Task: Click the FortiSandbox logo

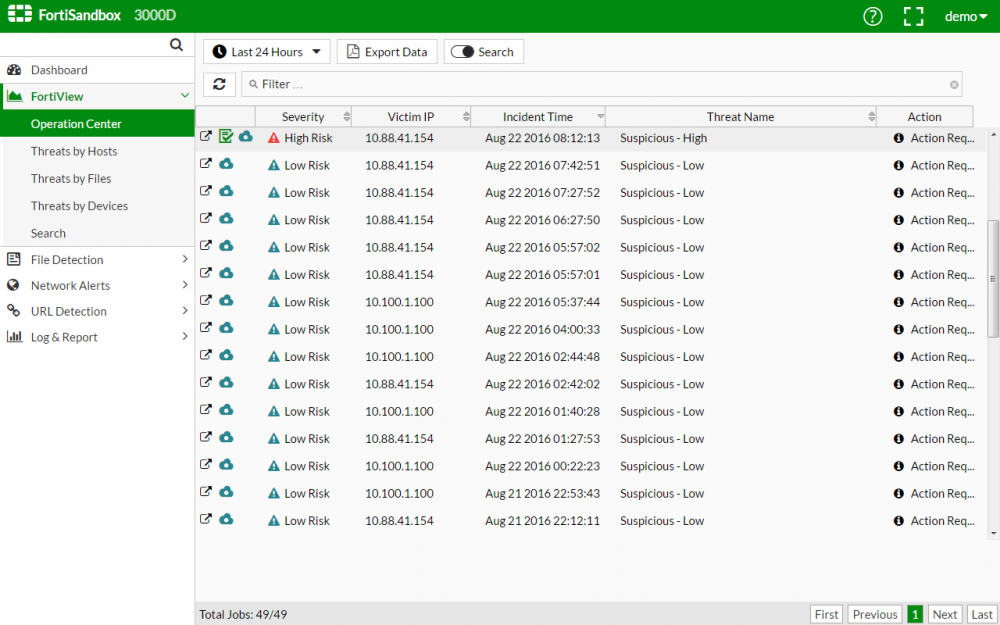Action: (x=64, y=15)
